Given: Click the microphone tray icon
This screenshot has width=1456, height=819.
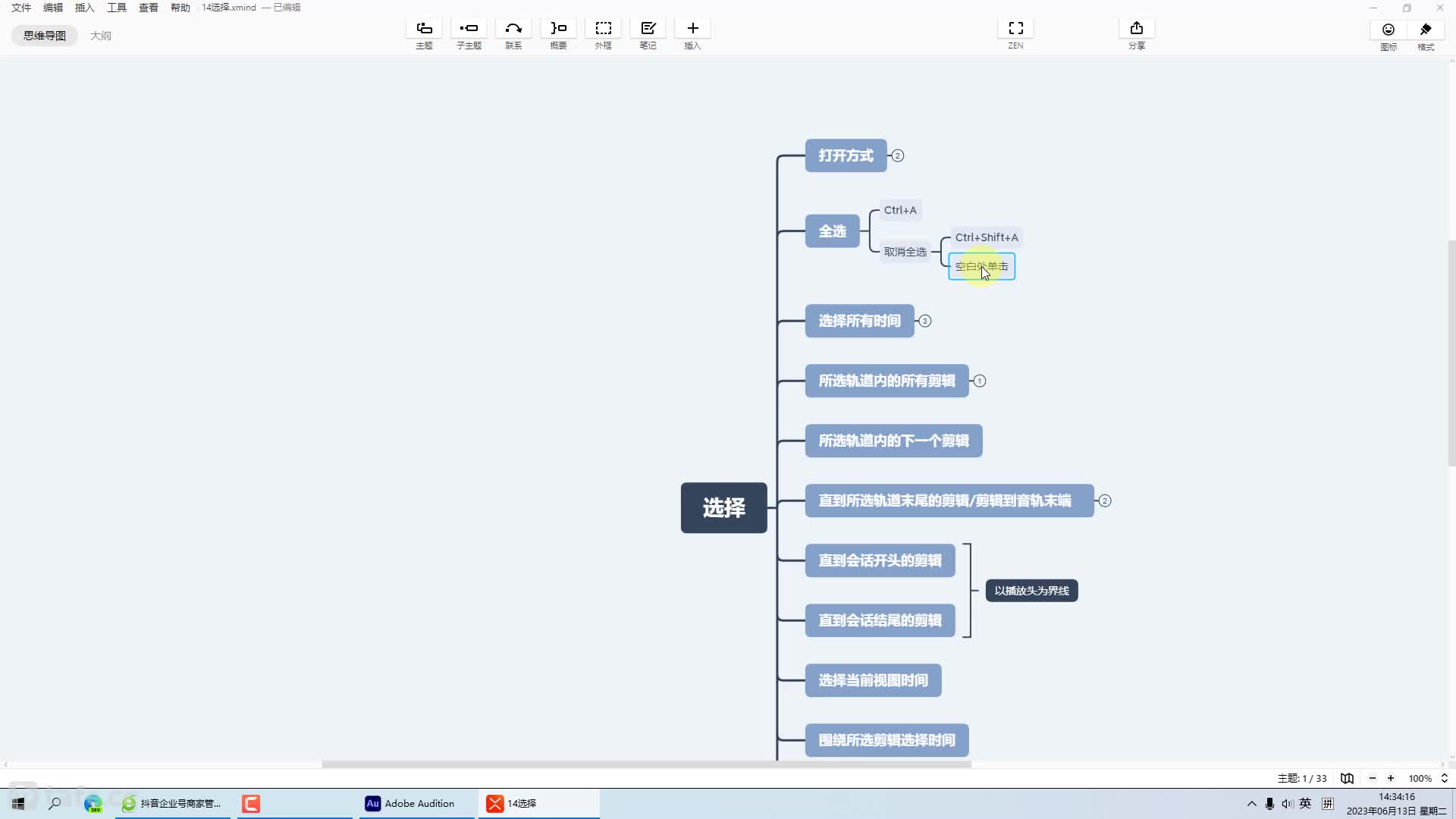Looking at the screenshot, I should pos(1269,803).
